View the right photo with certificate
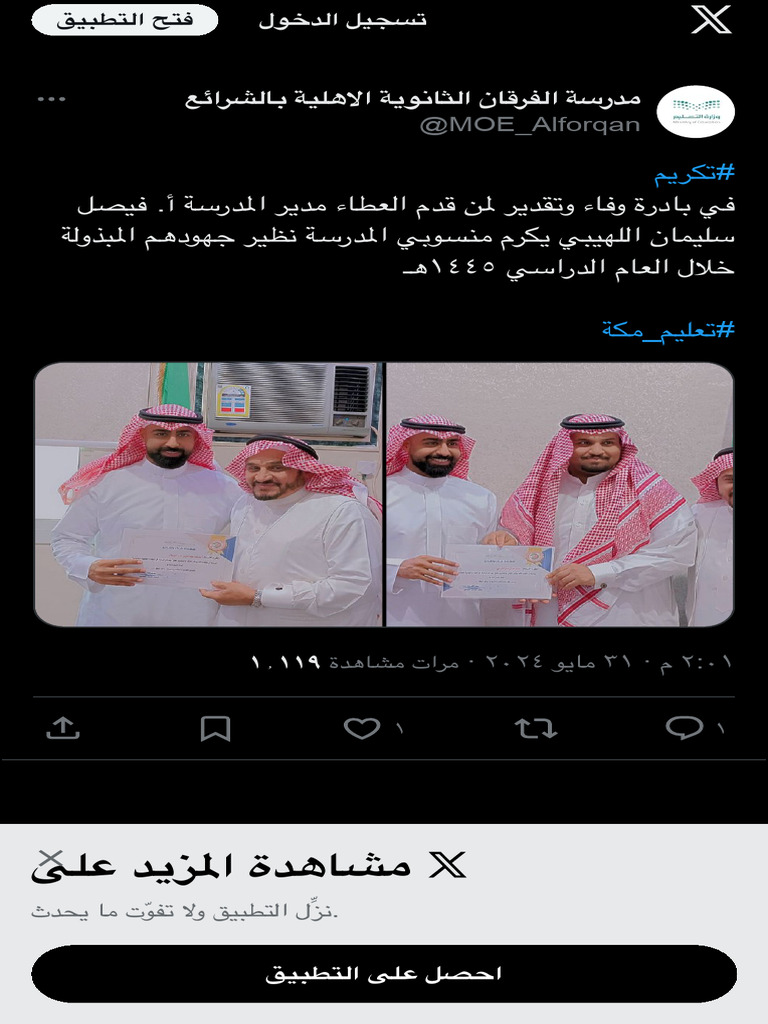Image resolution: width=768 pixels, height=1024 pixels. (x=560, y=494)
